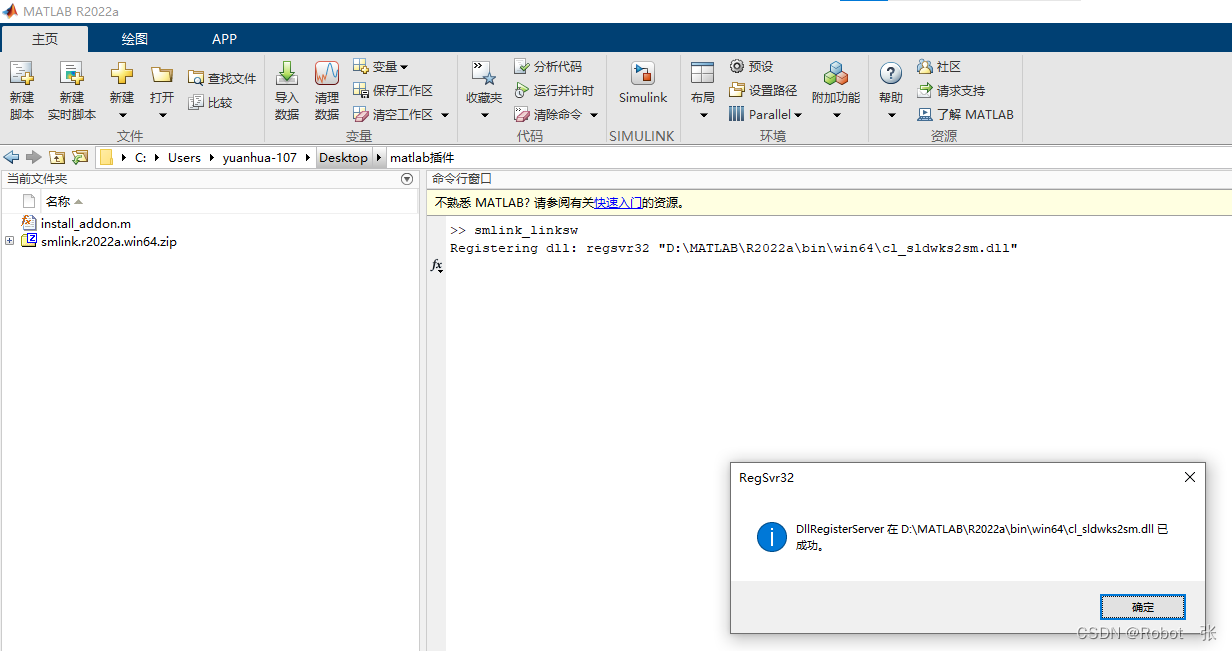Click the Compare (比较) tool

[x=210, y=102]
